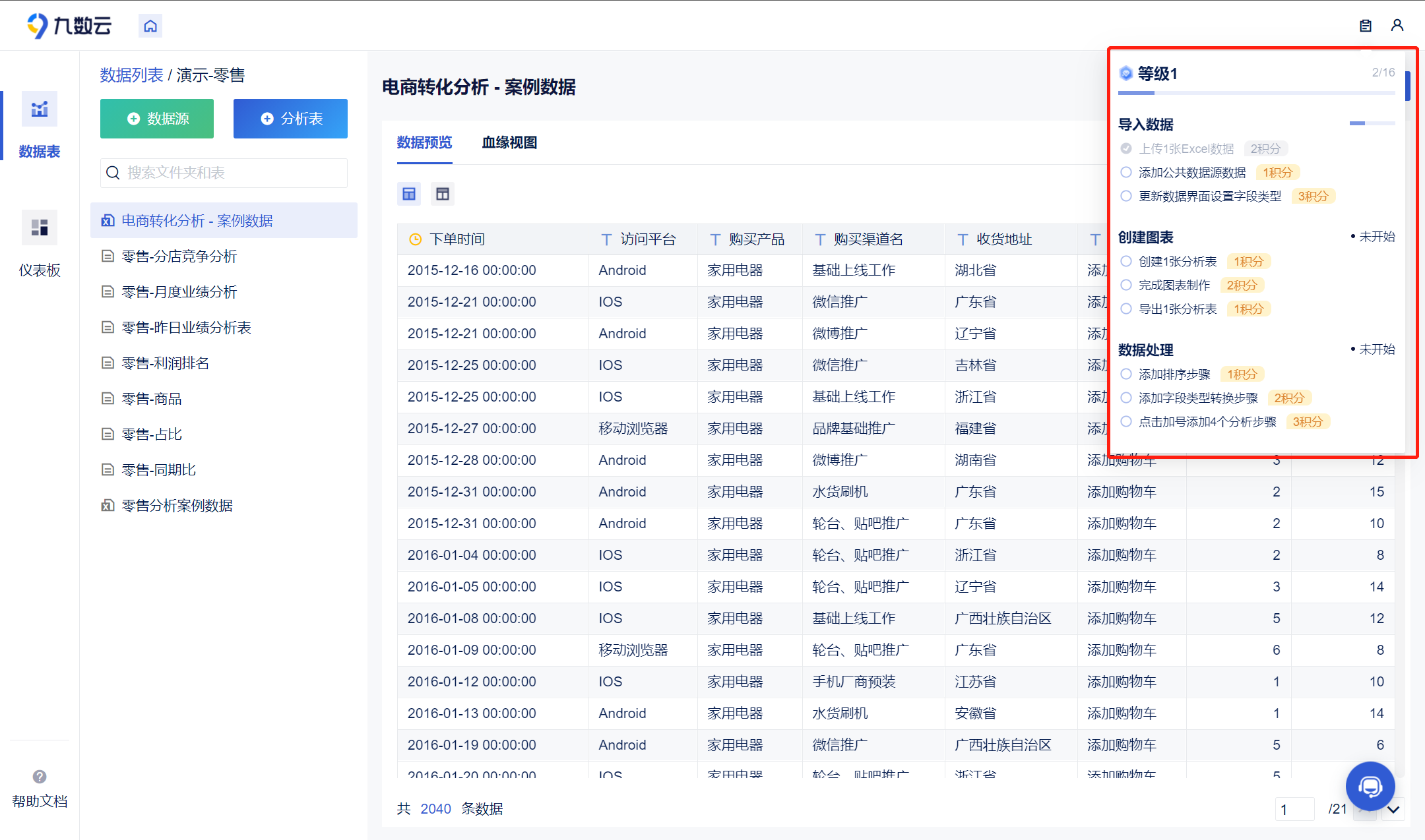This screenshot has width=1425, height=840.
Task: Switch to second table layout icon
Action: [x=443, y=194]
